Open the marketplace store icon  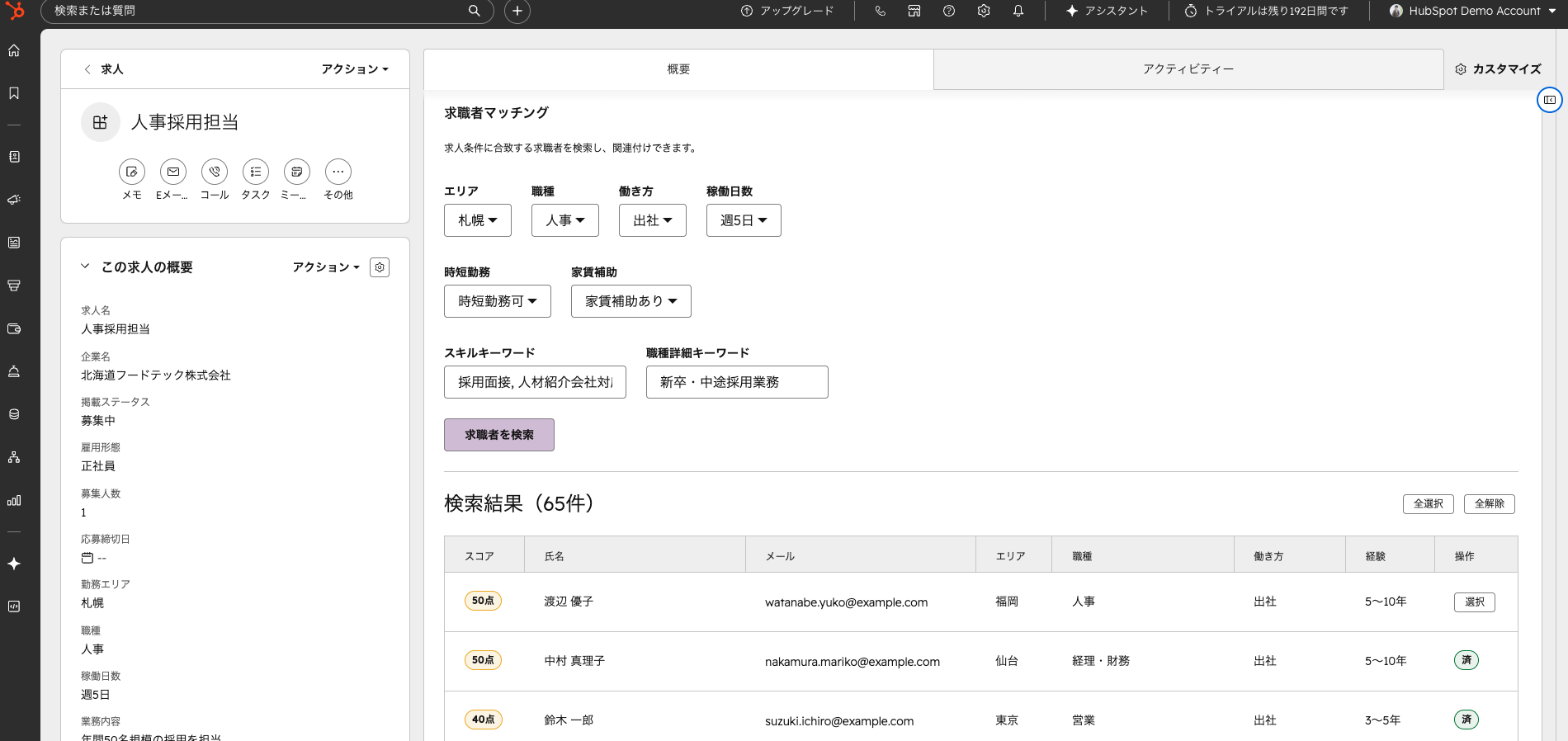point(914,11)
